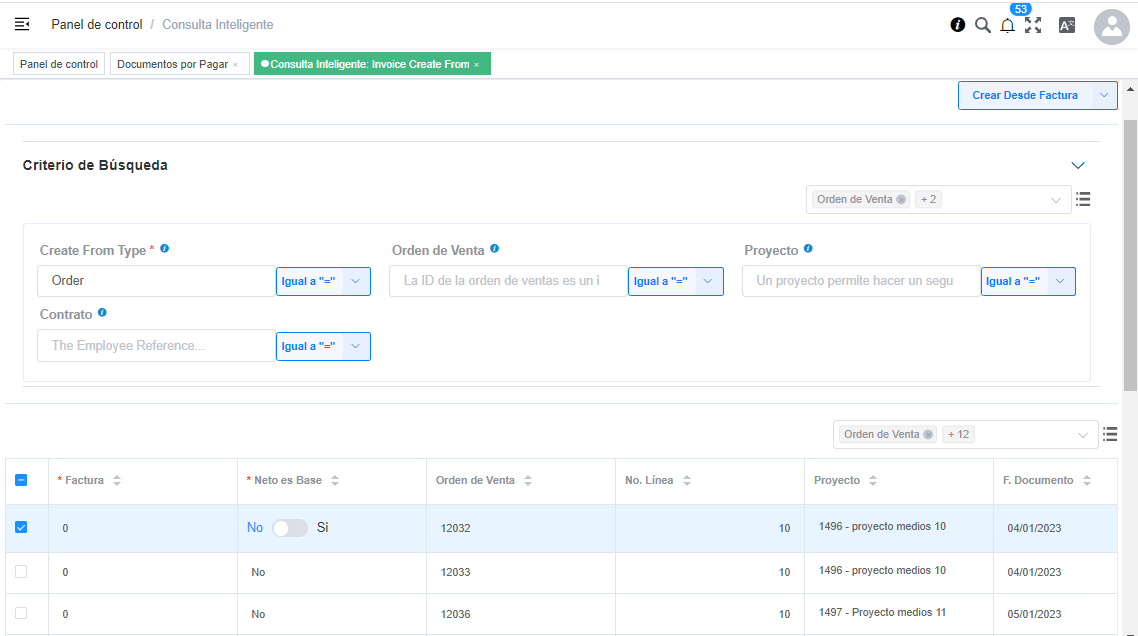1138x636 pixels.
Task: Open the user avatar profile icon
Action: pyautogui.click(x=1111, y=27)
